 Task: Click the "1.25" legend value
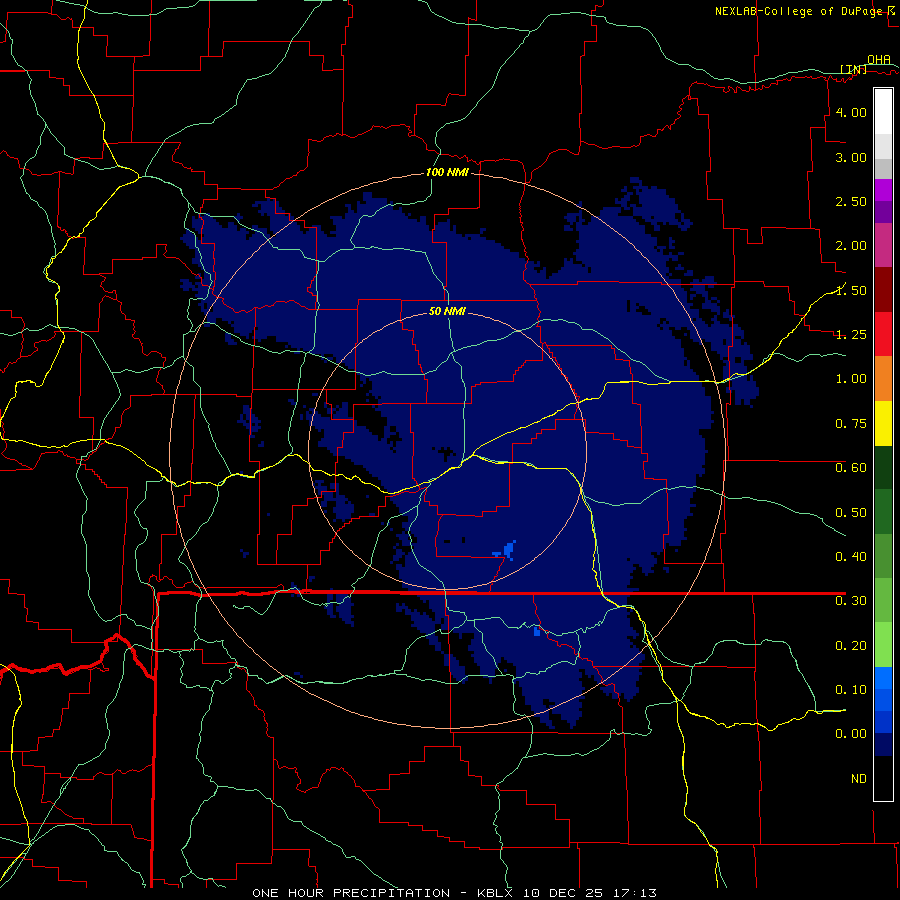(x=851, y=335)
